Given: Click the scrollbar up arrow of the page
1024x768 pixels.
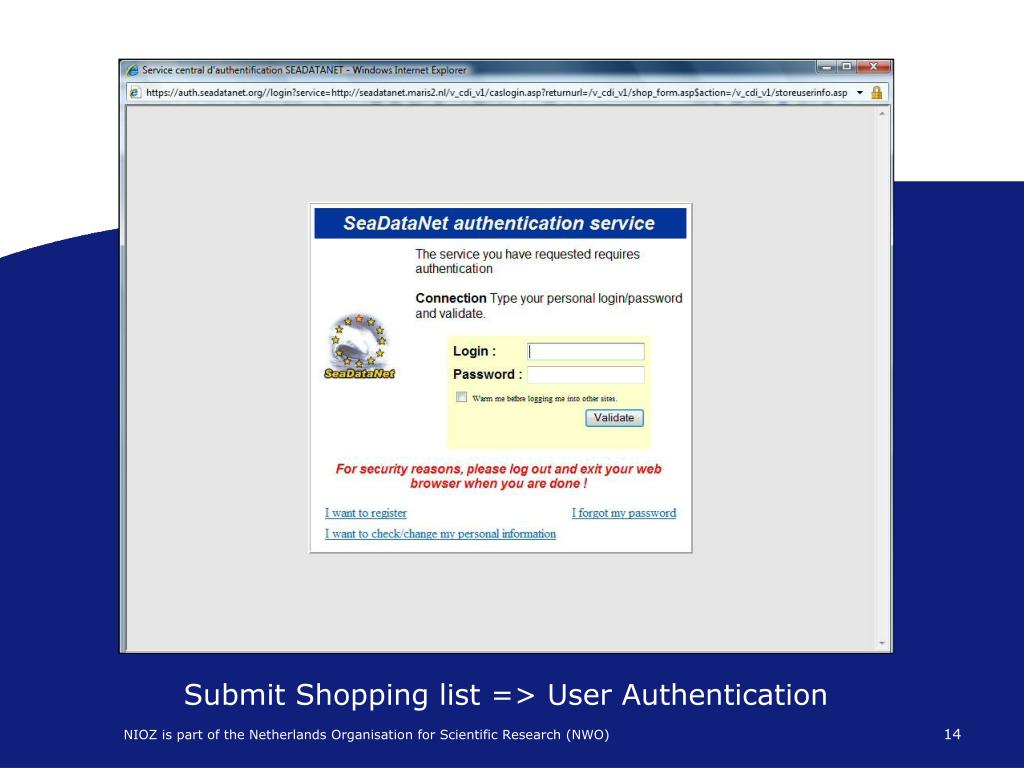Looking at the screenshot, I should [882, 114].
